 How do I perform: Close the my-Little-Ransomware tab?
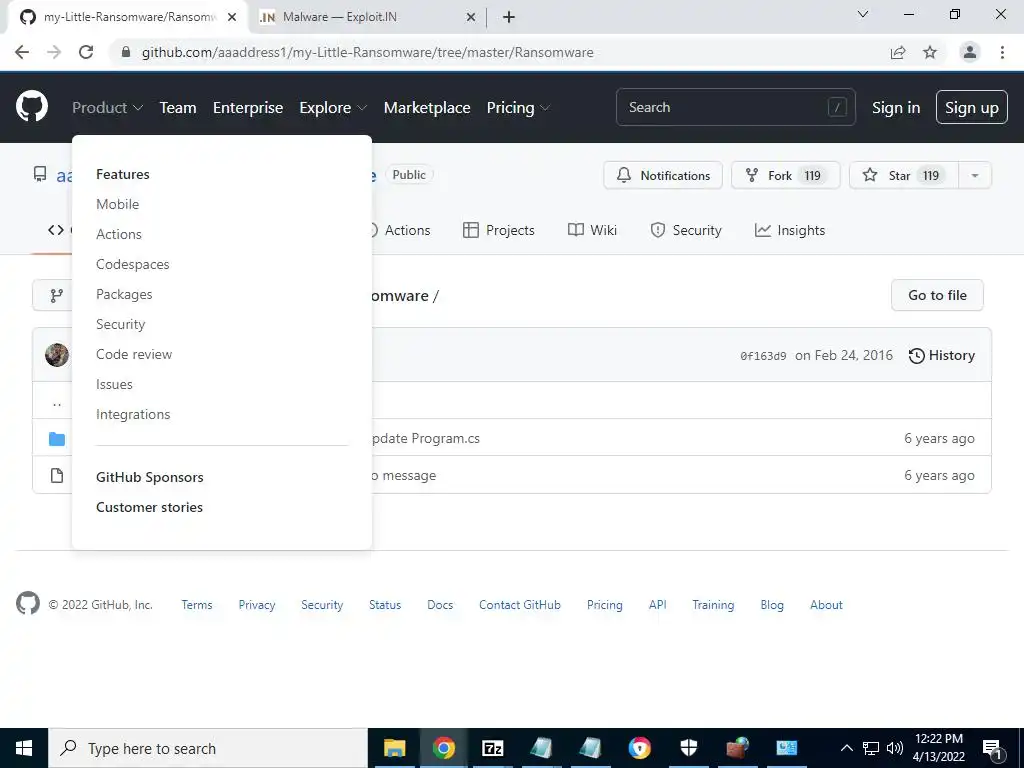pos(232,17)
